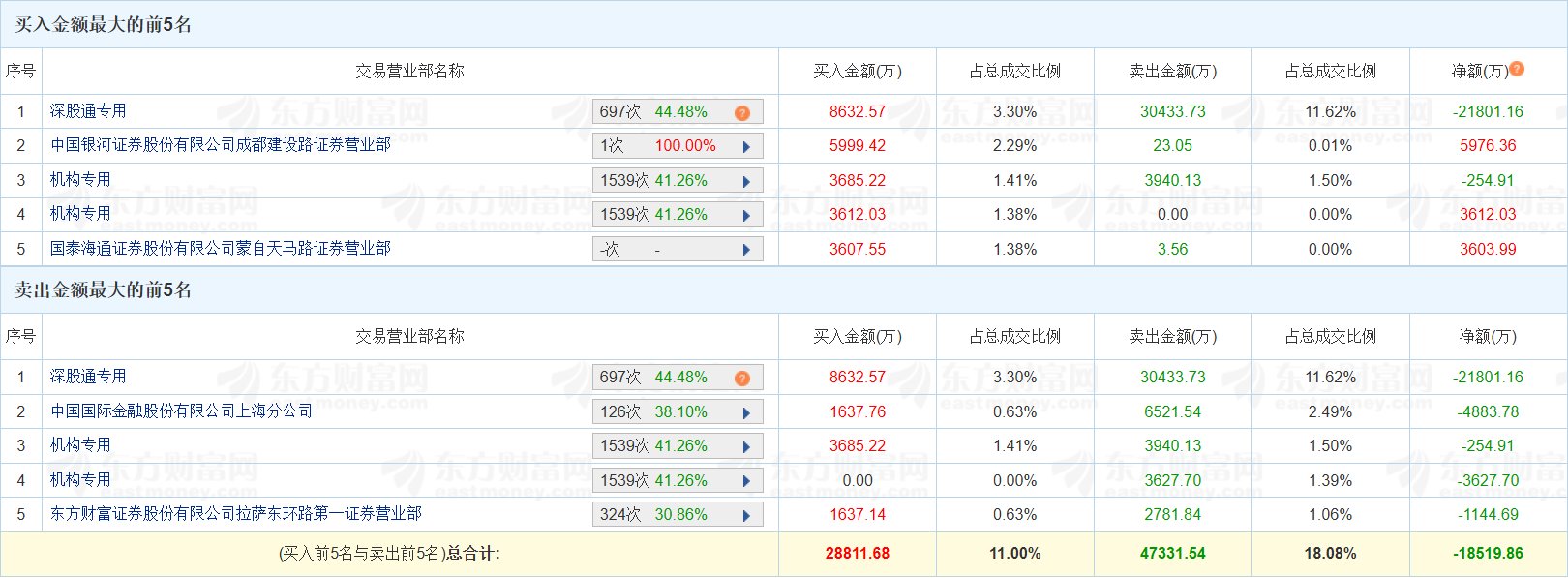Open the 中国银河证券股份有限公司成都建设路证券营业部 link
This screenshot has height=578, width=1568.
(221, 145)
